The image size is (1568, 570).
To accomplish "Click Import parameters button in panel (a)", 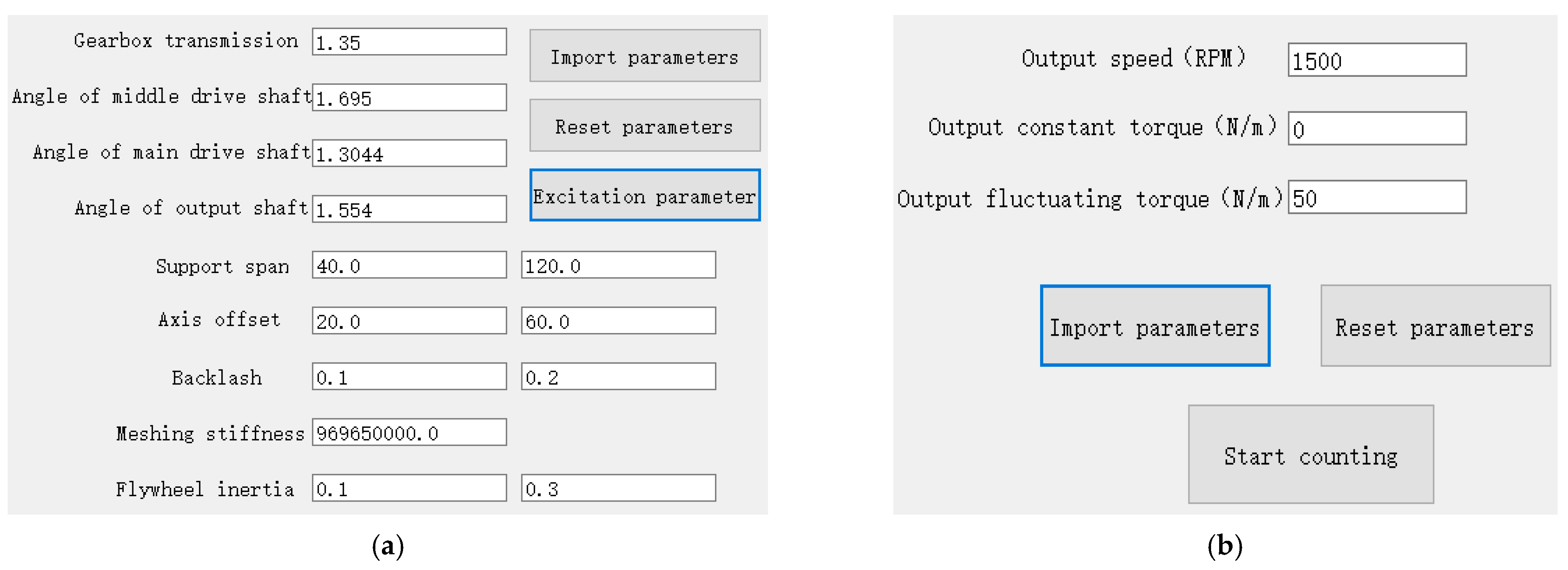I will point(644,56).
